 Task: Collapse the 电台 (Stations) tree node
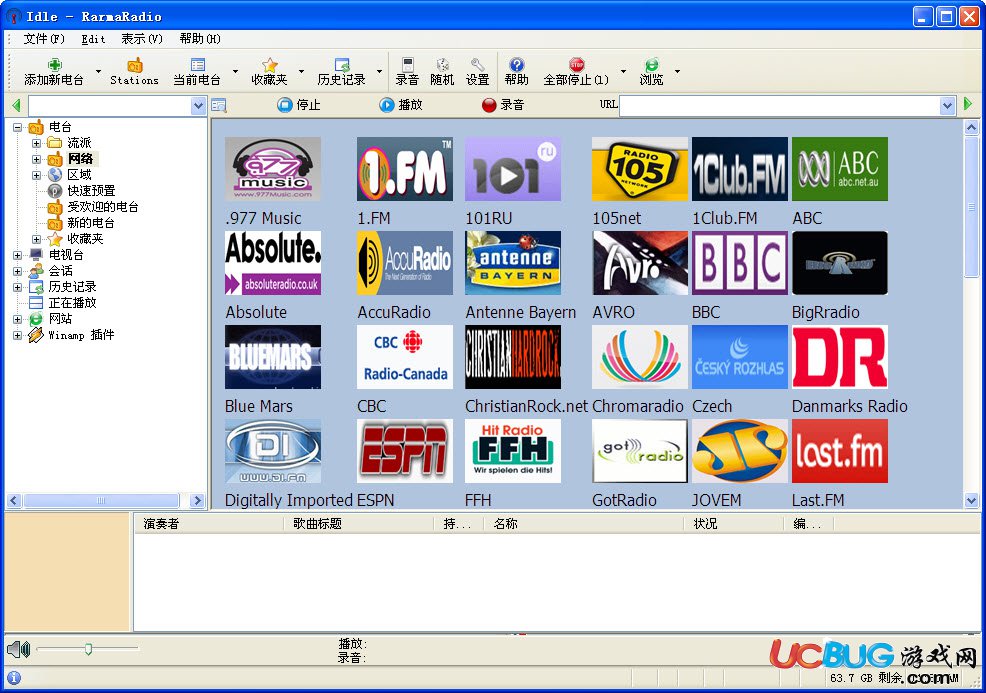18,128
